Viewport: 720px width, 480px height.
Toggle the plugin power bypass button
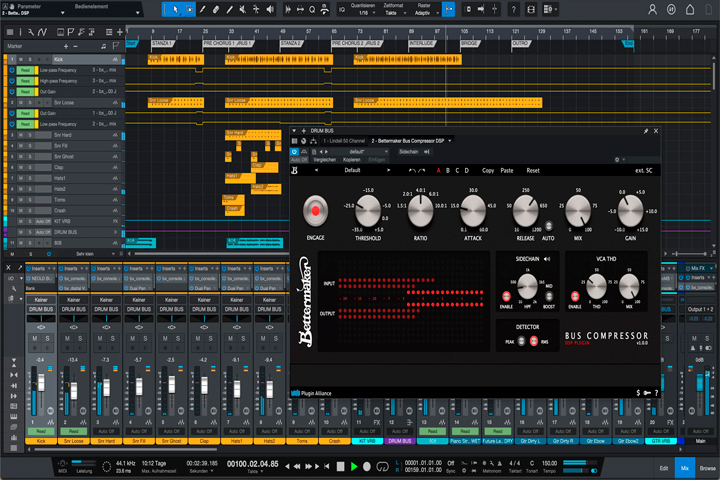(294, 152)
